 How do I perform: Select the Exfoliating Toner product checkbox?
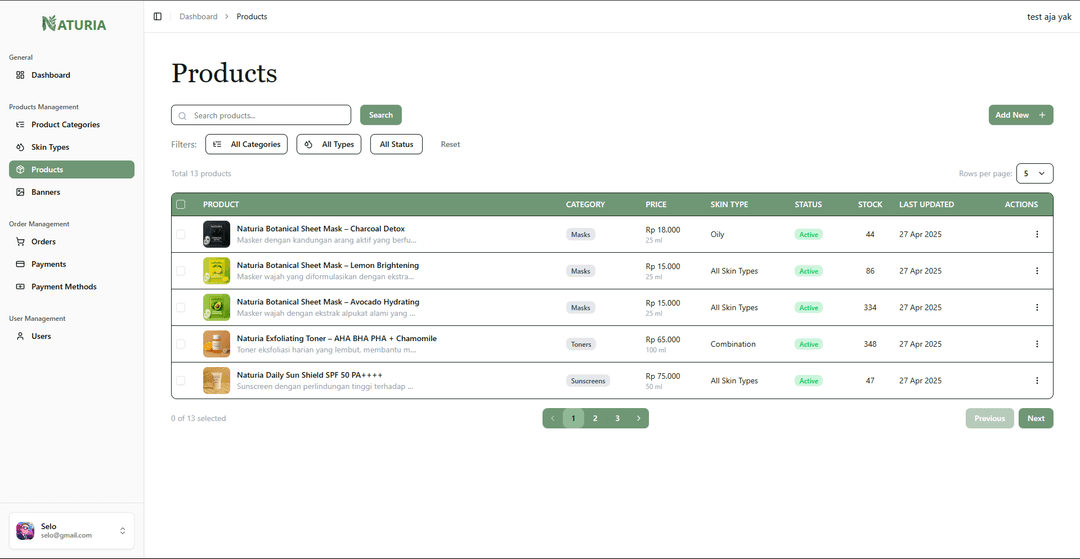click(x=180, y=344)
